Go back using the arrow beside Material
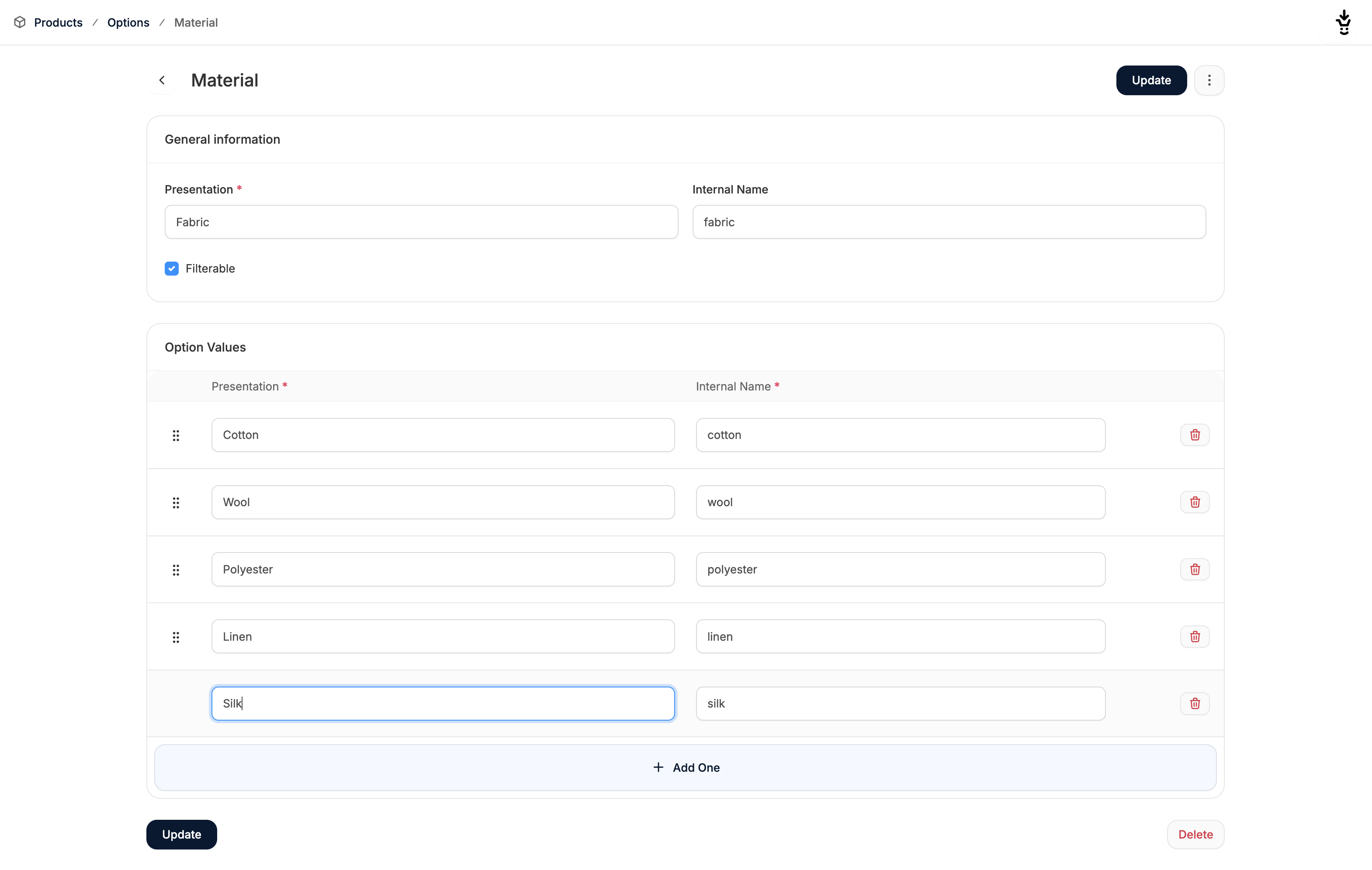This screenshot has width=1372, height=870. click(x=162, y=80)
